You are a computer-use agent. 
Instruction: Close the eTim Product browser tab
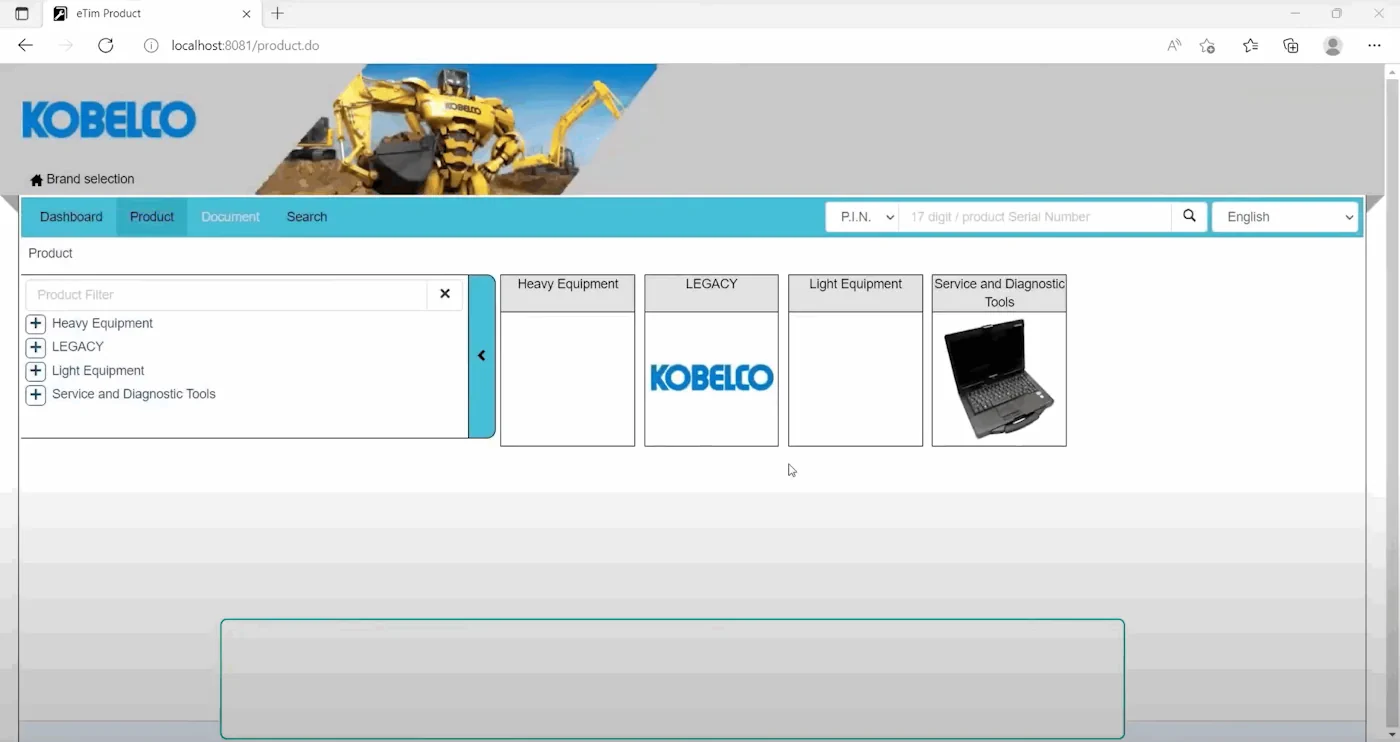click(246, 14)
